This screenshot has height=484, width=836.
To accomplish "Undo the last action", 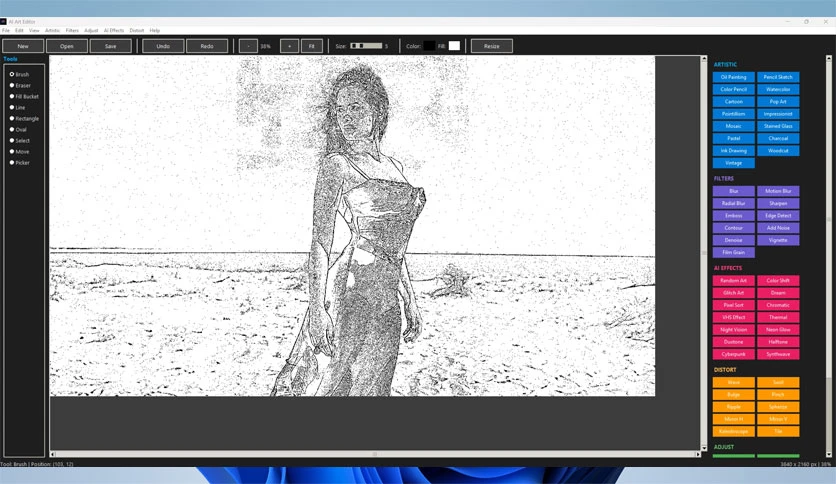I will [x=163, y=46].
